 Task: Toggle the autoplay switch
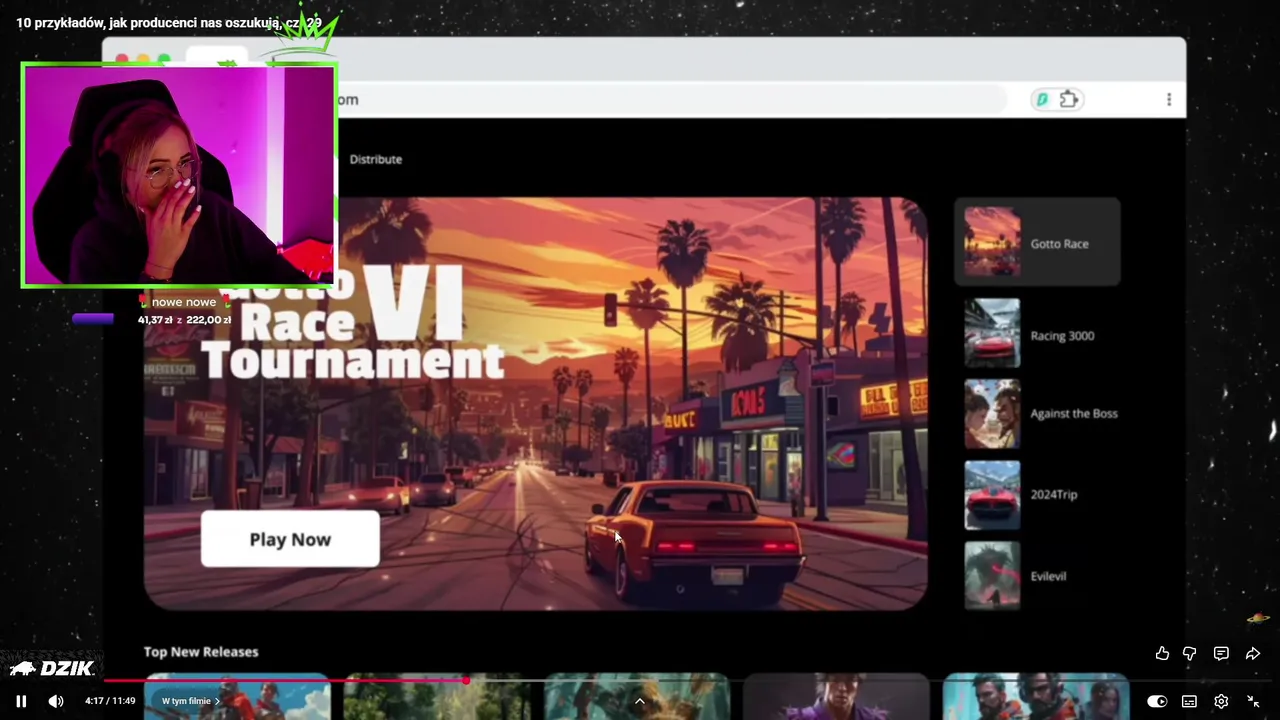point(1157,701)
